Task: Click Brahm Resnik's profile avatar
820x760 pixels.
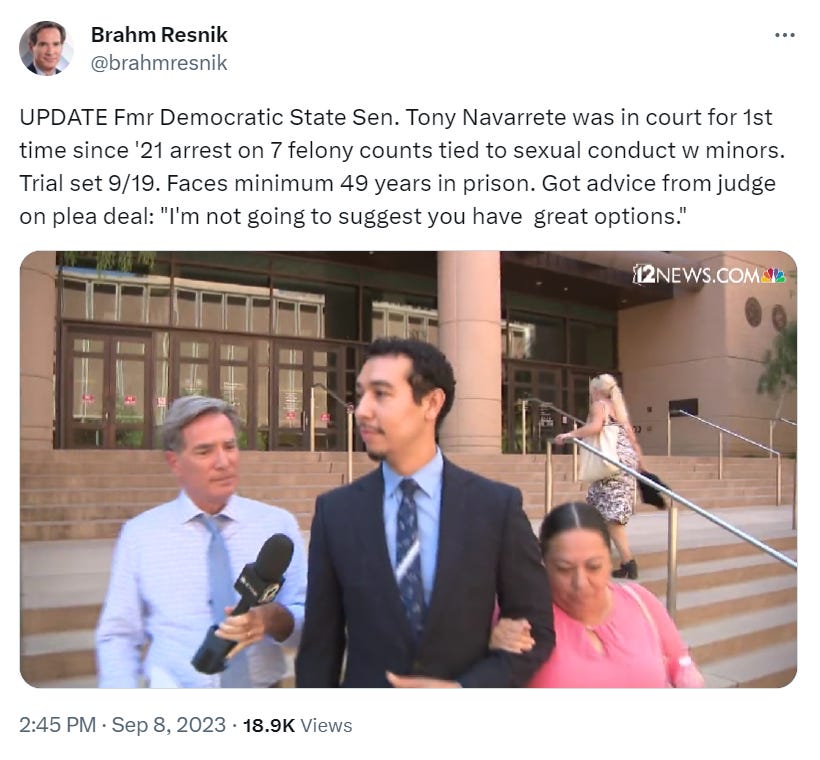Action: pyautogui.click(x=46, y=48)
